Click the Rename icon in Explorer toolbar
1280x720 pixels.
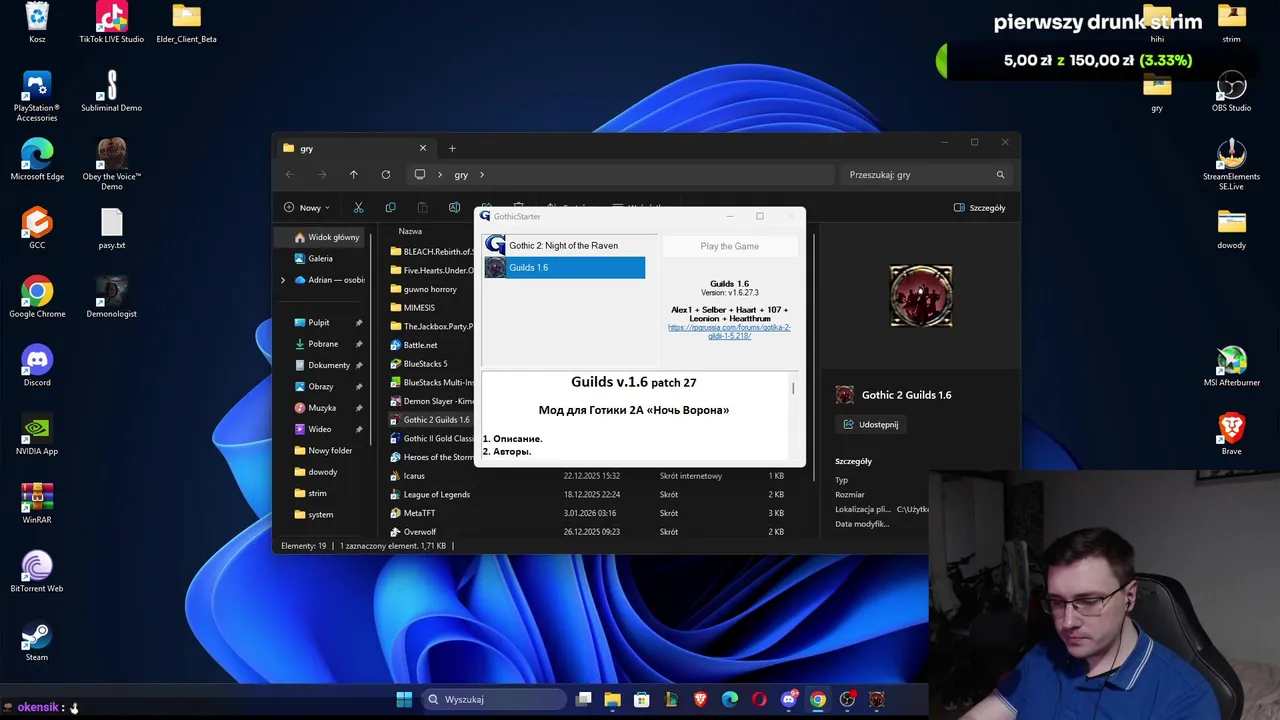[454, 207]
